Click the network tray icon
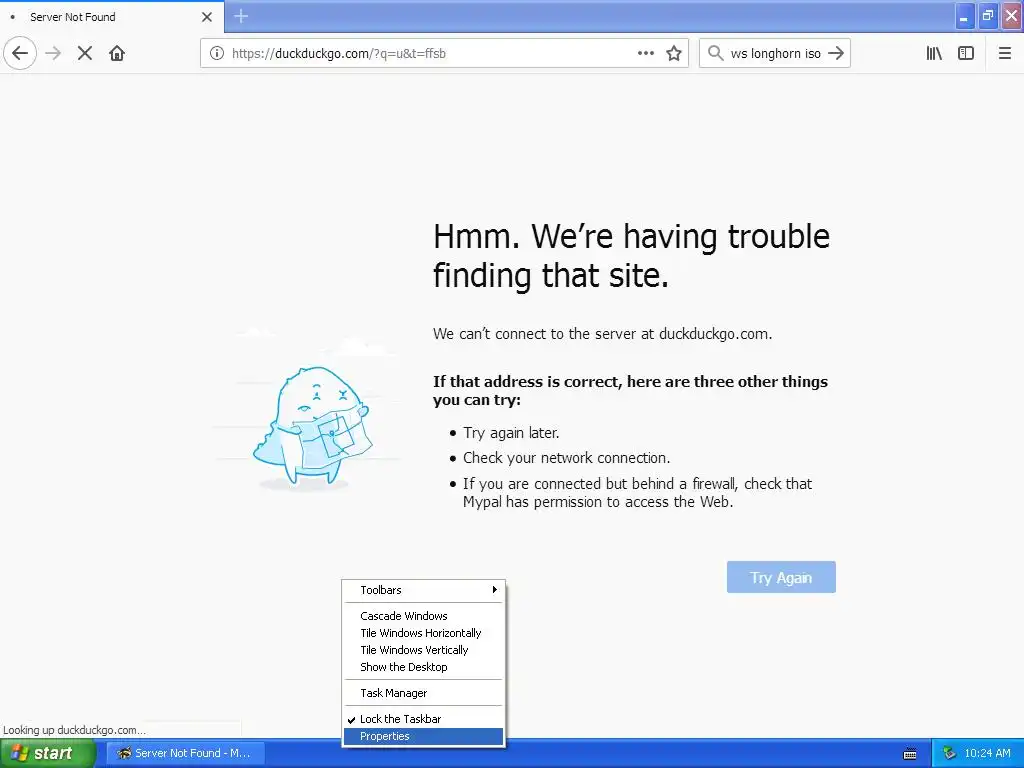 (949, 753)
